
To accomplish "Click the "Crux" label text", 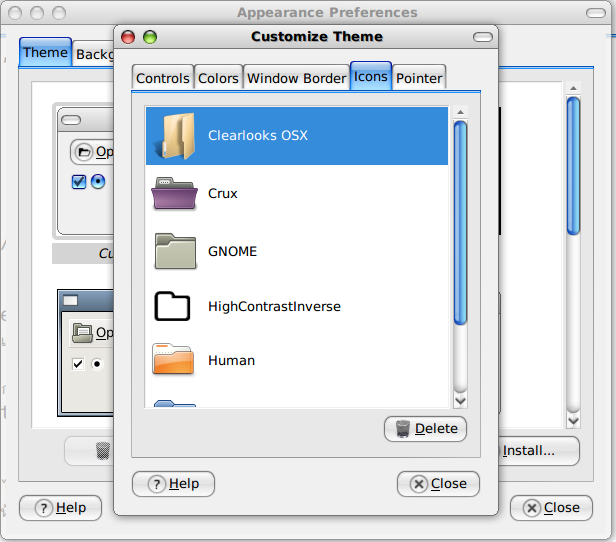I will [x=223, y=194].
